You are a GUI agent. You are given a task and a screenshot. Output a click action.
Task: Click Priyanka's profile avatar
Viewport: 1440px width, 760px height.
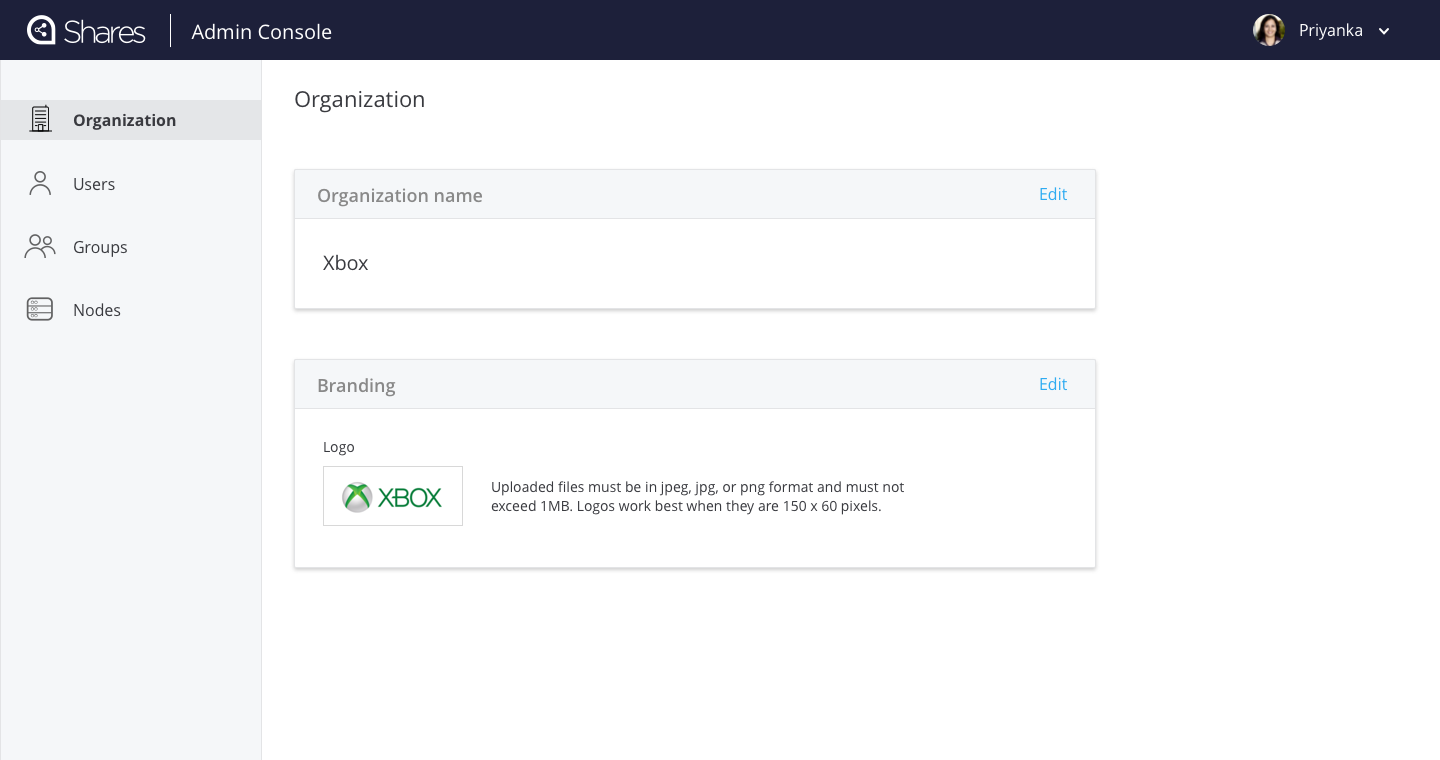[x=1269, y=30]
